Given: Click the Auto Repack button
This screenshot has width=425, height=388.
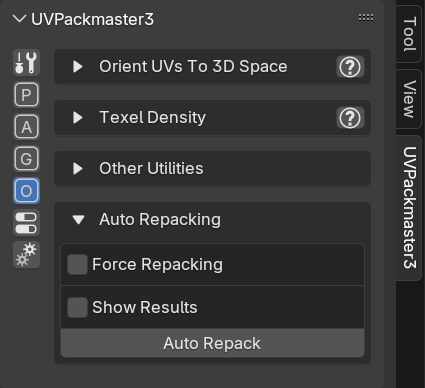Looking at the screenshot, I should [212, 343].
